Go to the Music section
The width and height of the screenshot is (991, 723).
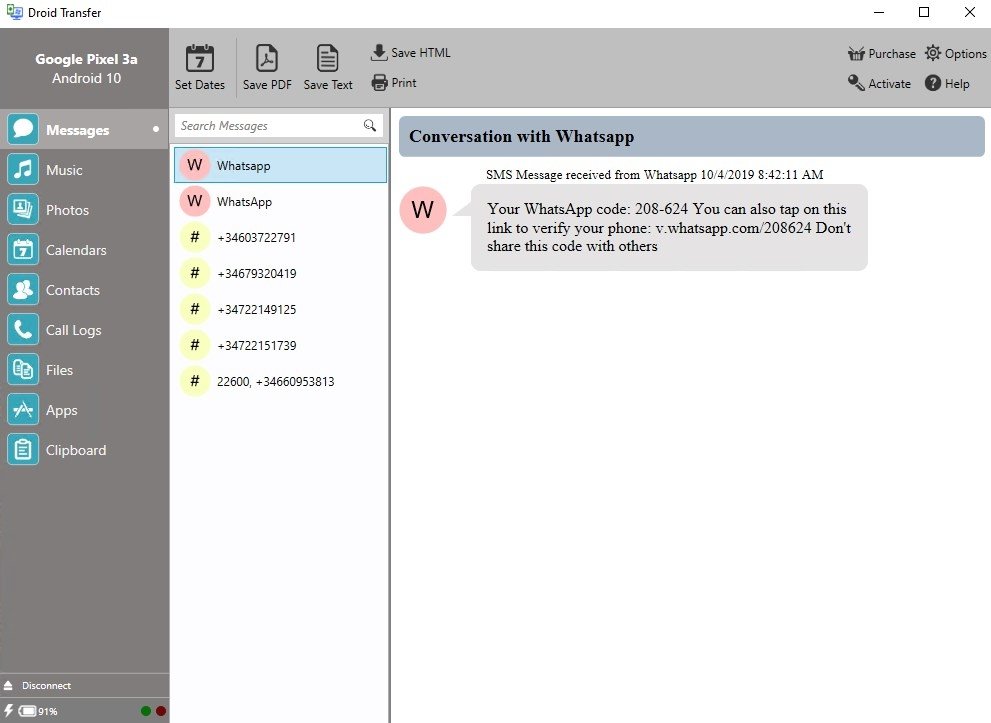tap(84, 170)
